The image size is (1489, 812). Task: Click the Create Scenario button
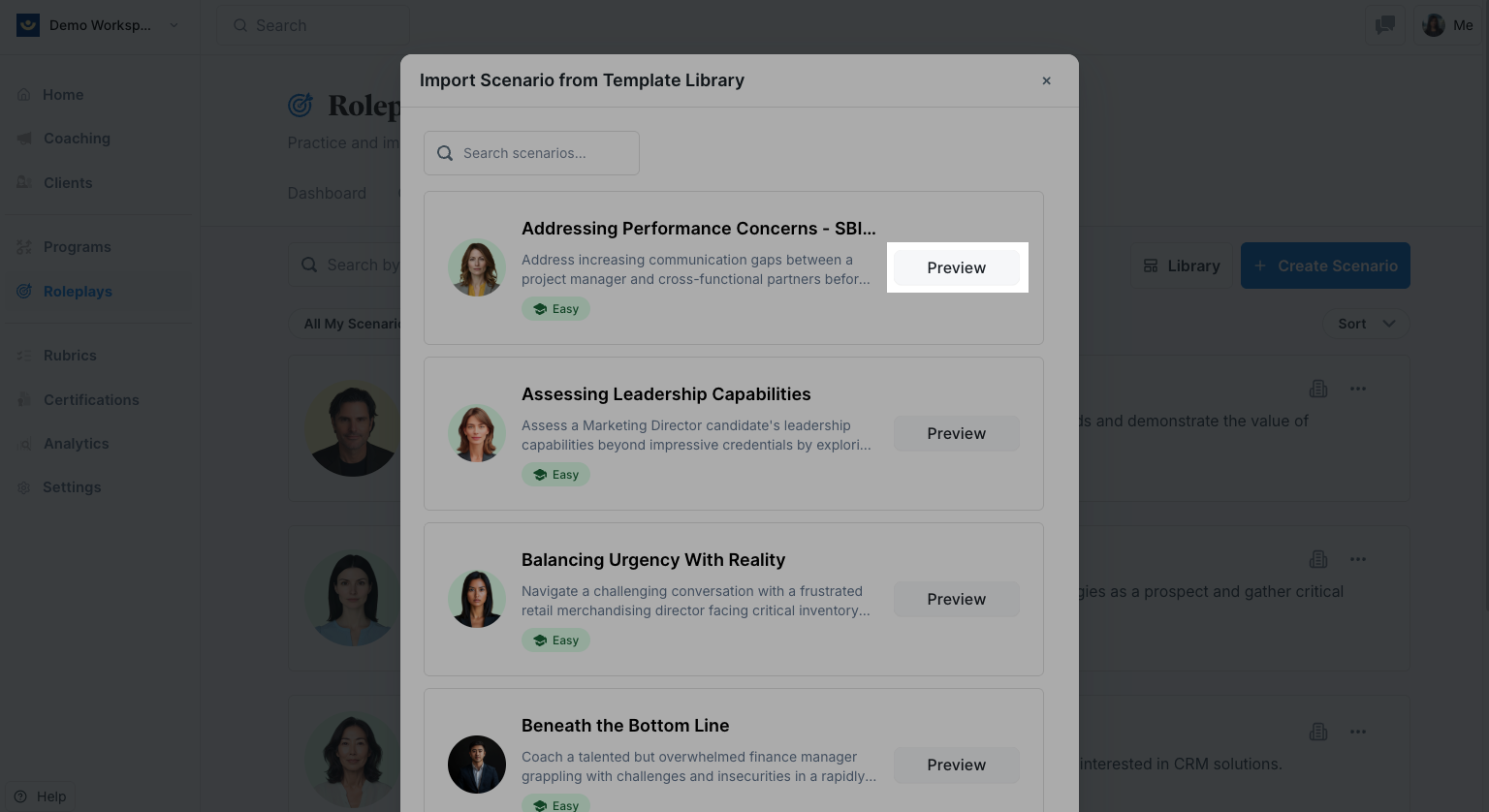click(x=1325, y=265)
